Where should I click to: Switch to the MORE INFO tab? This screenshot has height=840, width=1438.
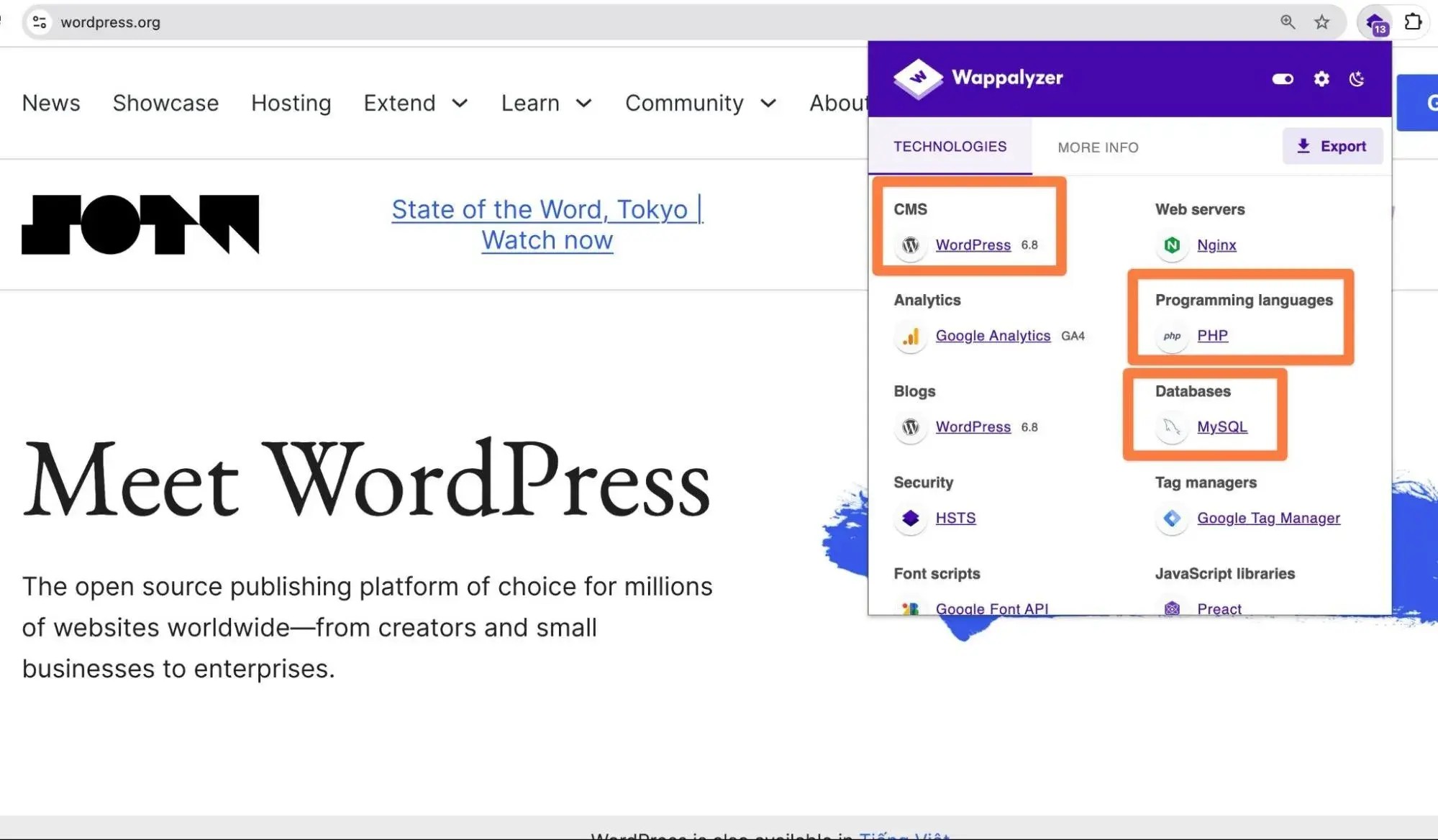(x=1098, y=147)
